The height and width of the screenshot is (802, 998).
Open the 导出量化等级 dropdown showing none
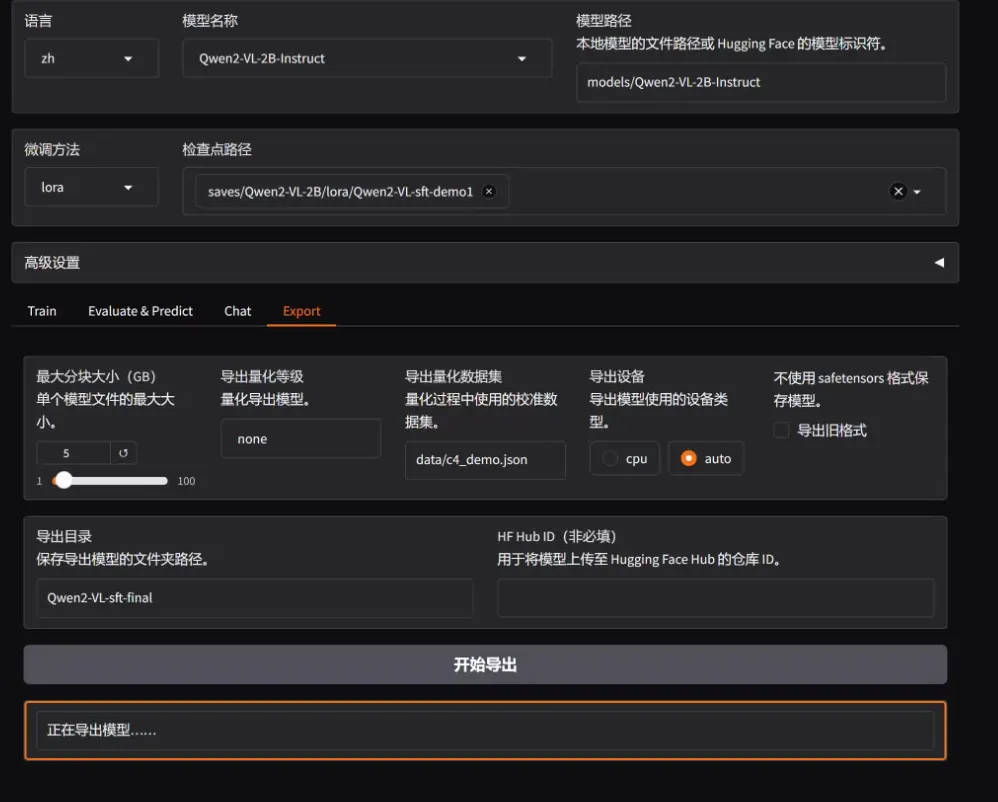pos(301,439)
